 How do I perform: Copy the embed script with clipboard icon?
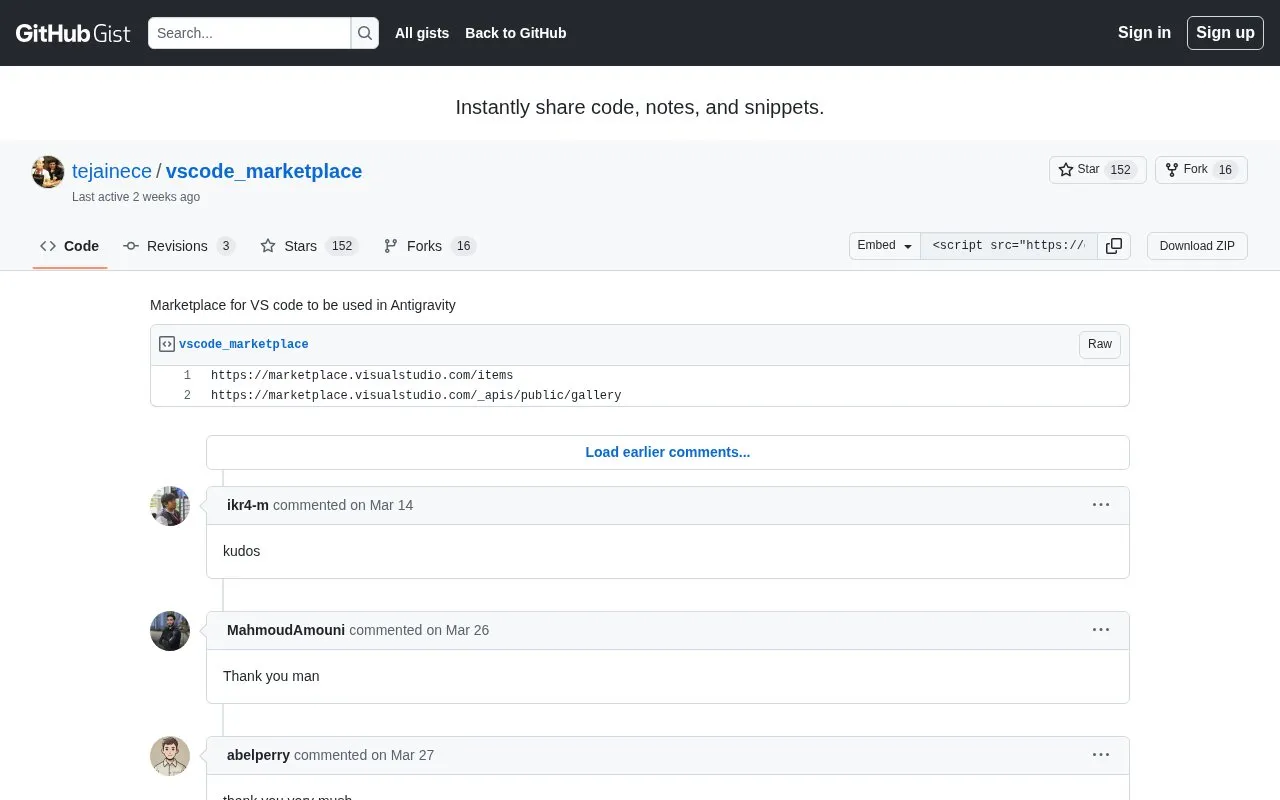click(1114, 246)
